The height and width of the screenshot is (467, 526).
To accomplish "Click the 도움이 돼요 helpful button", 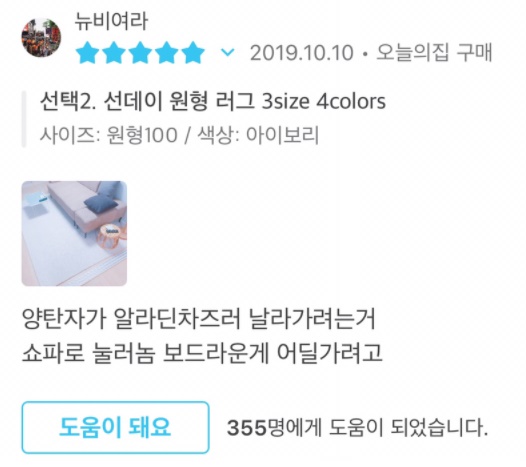I will 115,427.
